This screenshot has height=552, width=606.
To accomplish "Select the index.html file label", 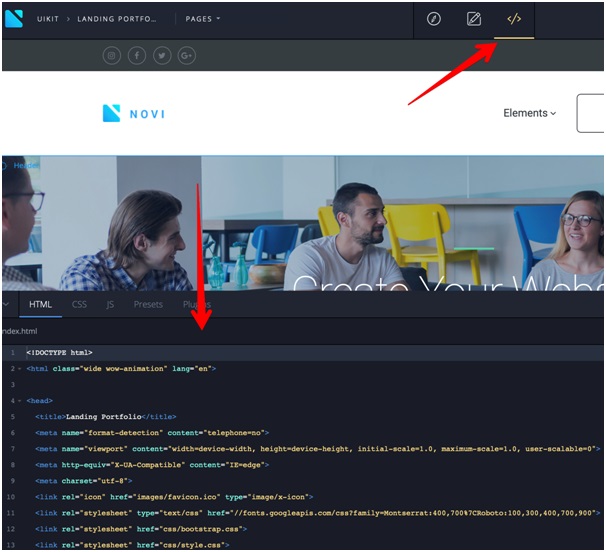I will click(20, 331).
